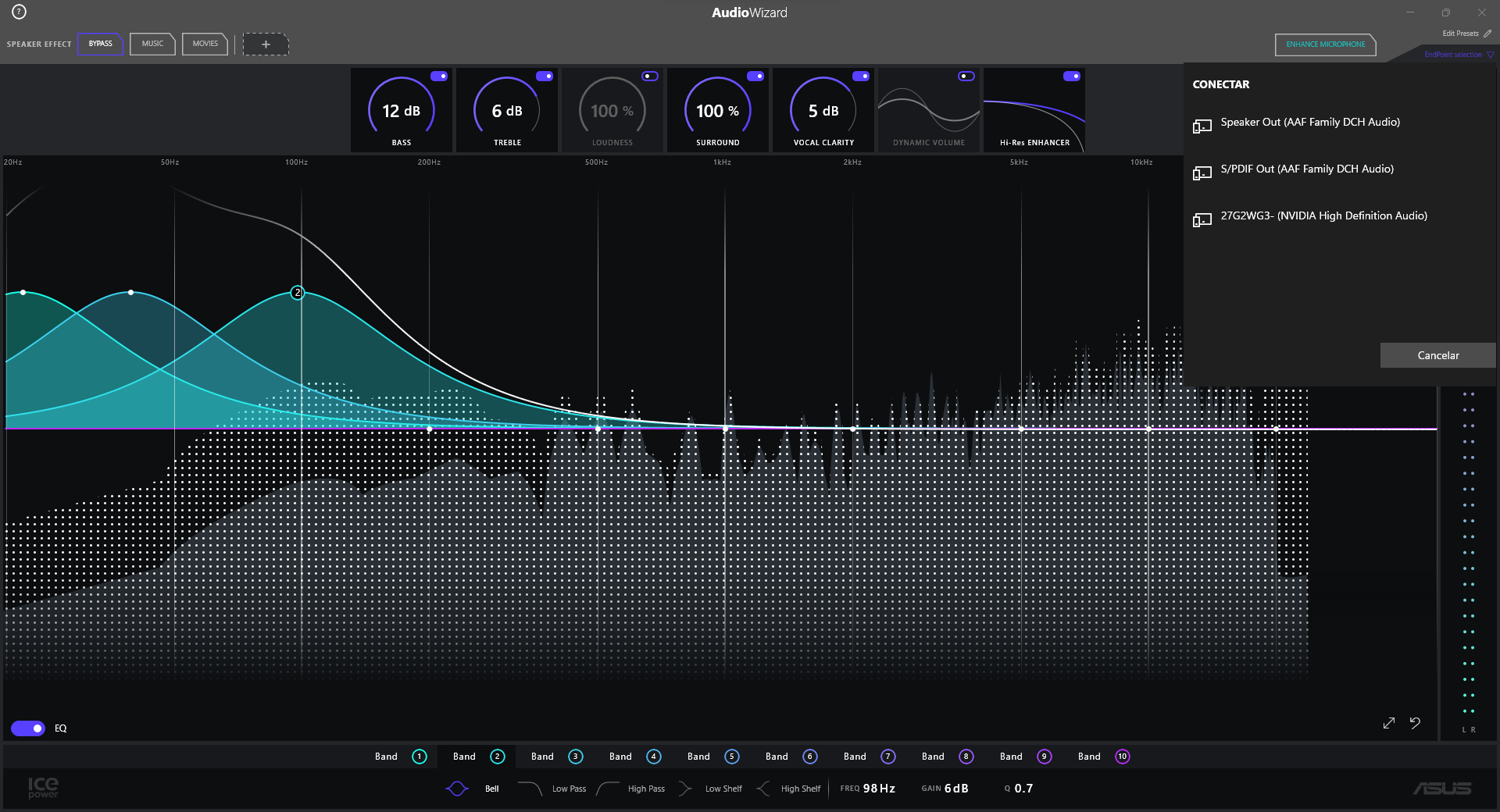Screen dimensions: 1500x812
Task: Click the Low Pass filter label
Action: tap(569, 789)
